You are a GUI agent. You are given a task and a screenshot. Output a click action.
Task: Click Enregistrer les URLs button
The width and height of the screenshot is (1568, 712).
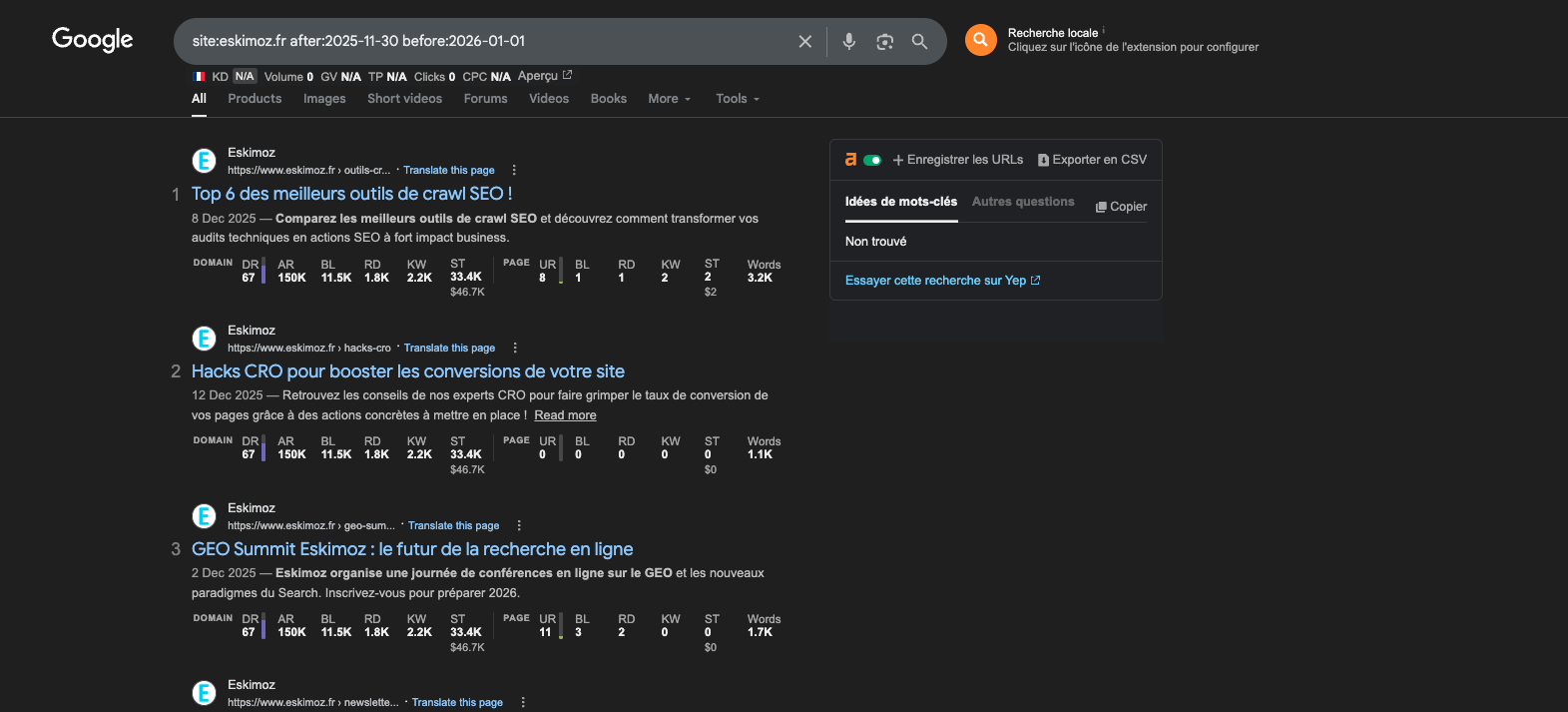pos(958,160)
